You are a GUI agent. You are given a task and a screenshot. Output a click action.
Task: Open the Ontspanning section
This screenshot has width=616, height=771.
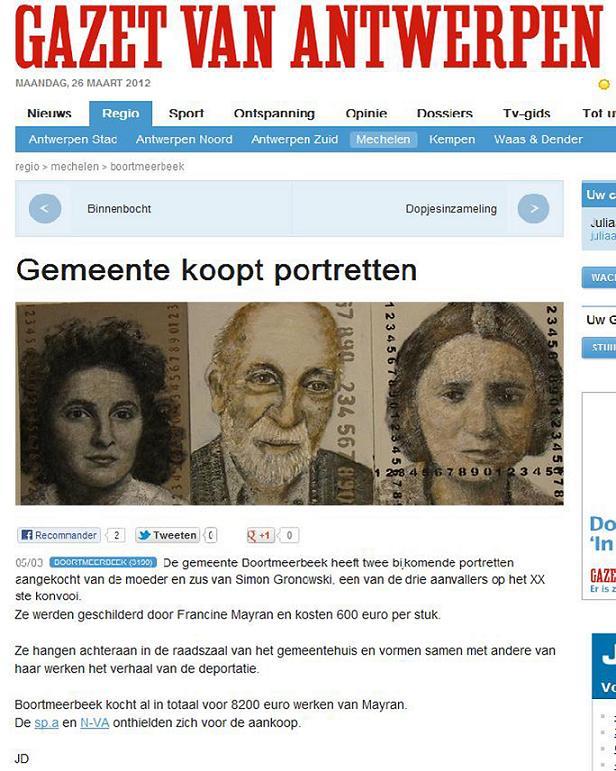click(x=274, y=114)
